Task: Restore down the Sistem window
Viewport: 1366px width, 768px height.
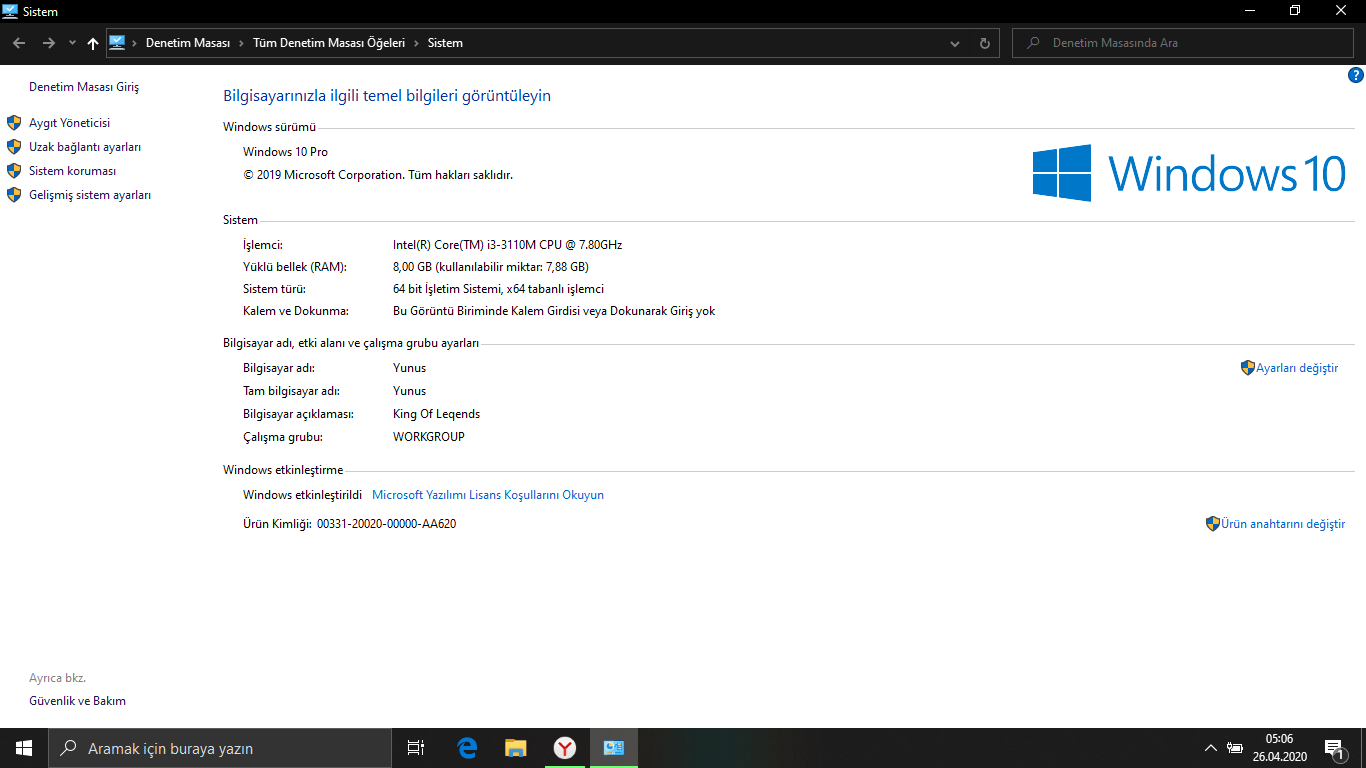Action: (x=1295, y=11)
